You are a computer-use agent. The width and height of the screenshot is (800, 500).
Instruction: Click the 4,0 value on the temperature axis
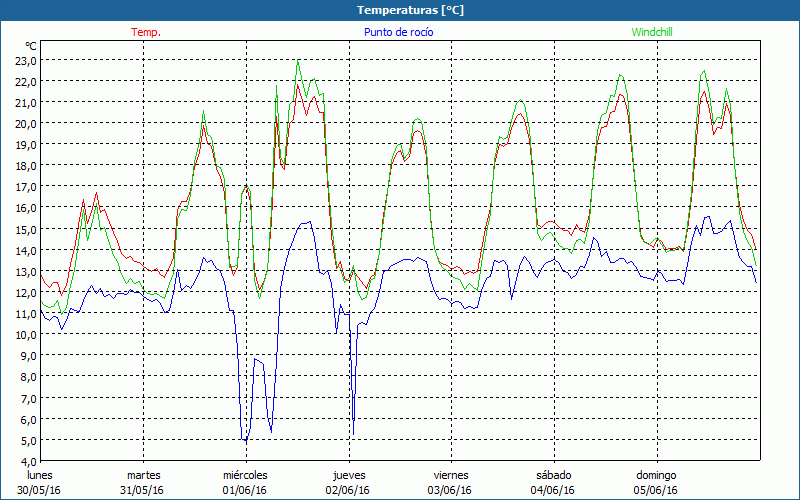27,461
